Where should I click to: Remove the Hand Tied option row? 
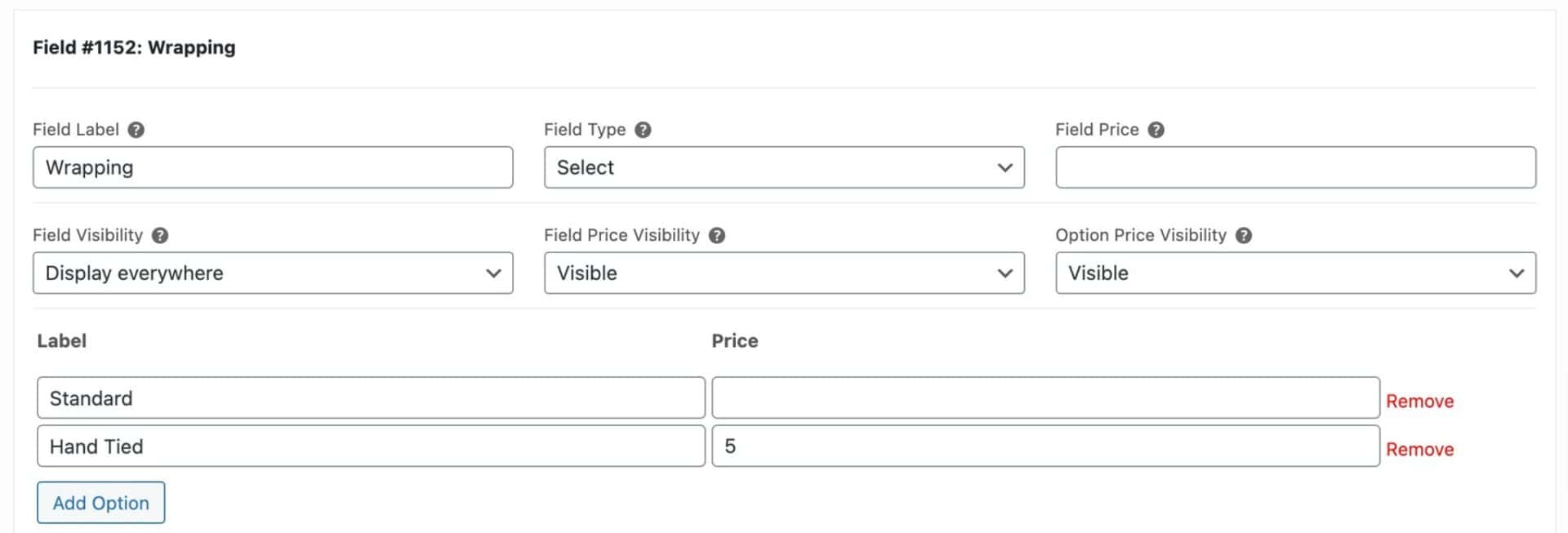[1419, 450]
